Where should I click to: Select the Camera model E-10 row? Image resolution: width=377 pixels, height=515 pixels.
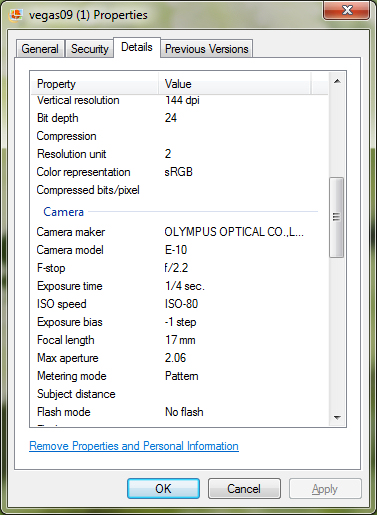point(179,250)
